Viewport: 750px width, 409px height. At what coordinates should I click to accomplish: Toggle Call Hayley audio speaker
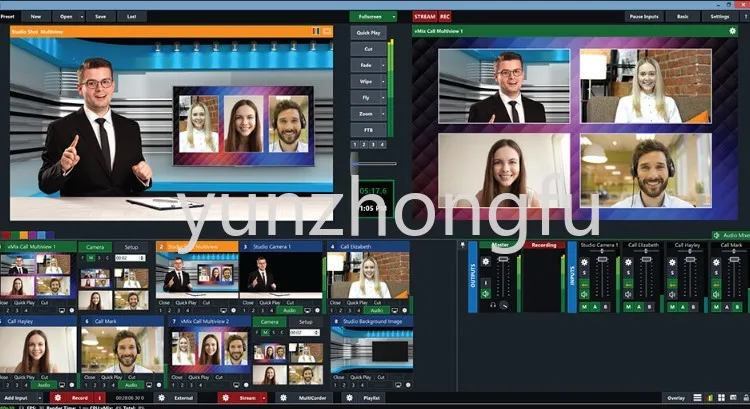pos(672,295)
